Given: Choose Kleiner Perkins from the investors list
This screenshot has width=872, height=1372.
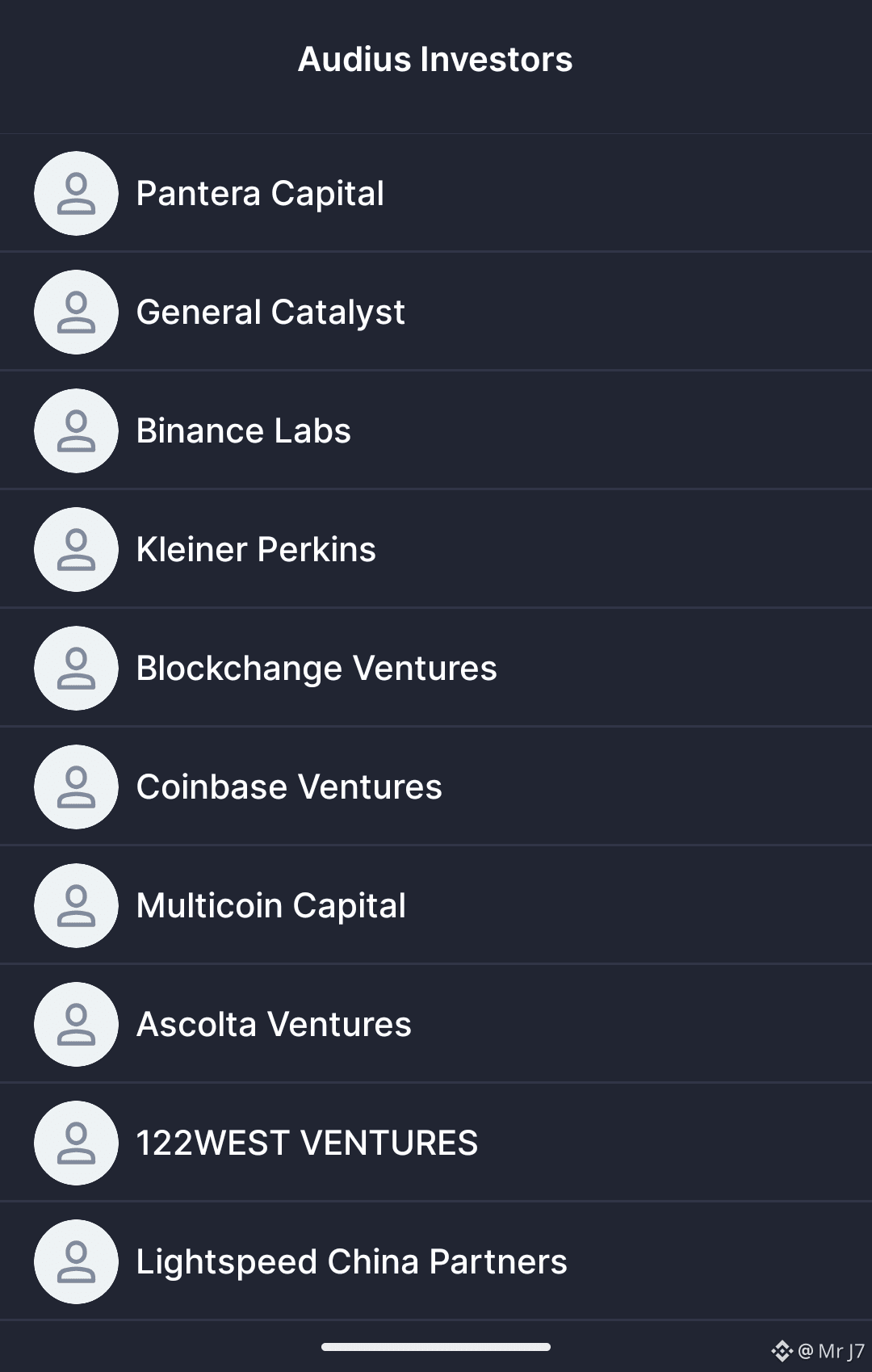Looking at the screenshot, I should (436, 550).
